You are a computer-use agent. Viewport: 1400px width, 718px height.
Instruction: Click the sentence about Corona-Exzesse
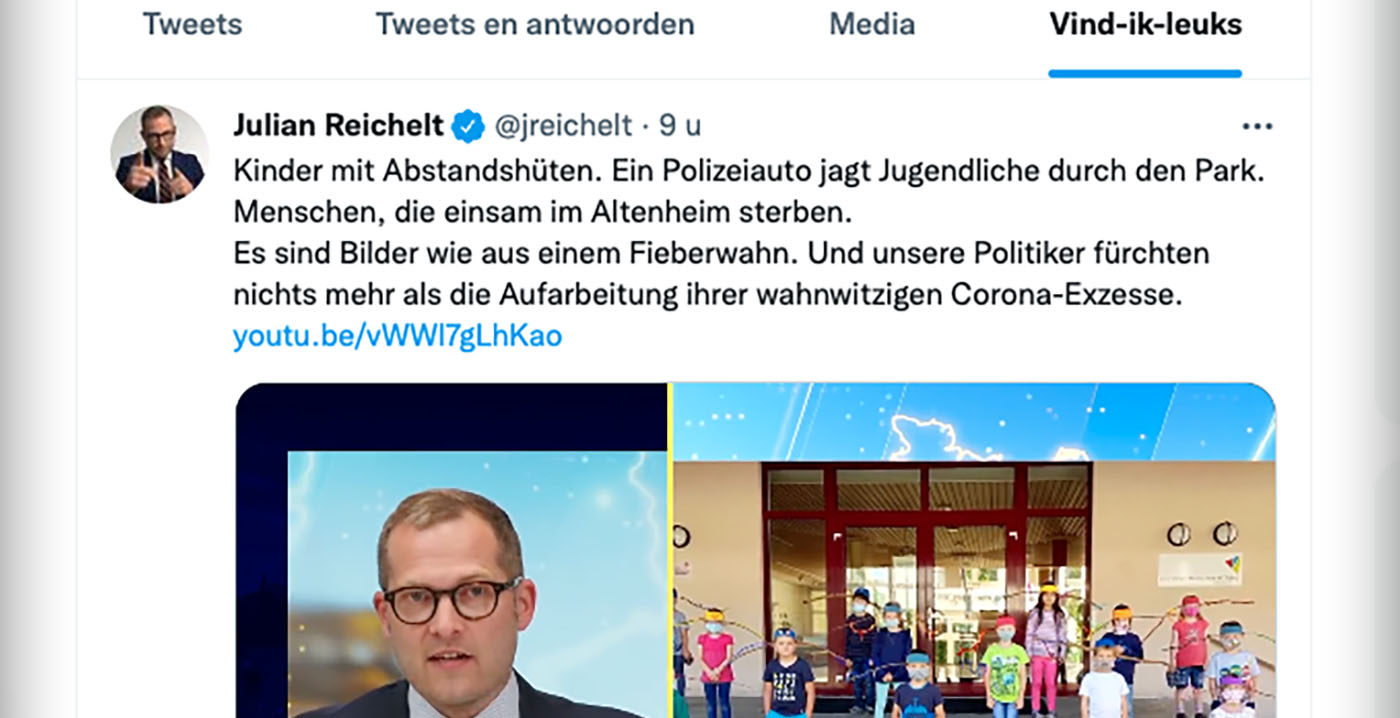pos(708,295)
